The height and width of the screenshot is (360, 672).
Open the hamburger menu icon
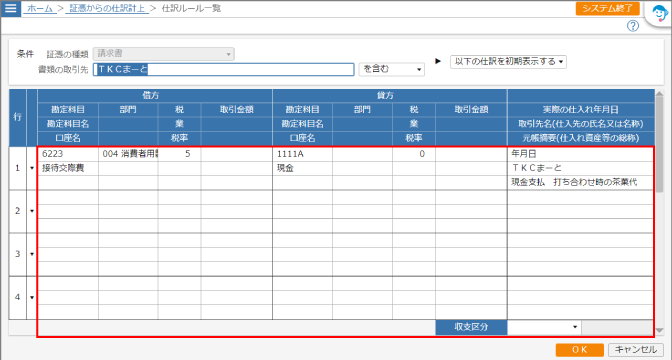pyautogui.click(x=10, y=8)
